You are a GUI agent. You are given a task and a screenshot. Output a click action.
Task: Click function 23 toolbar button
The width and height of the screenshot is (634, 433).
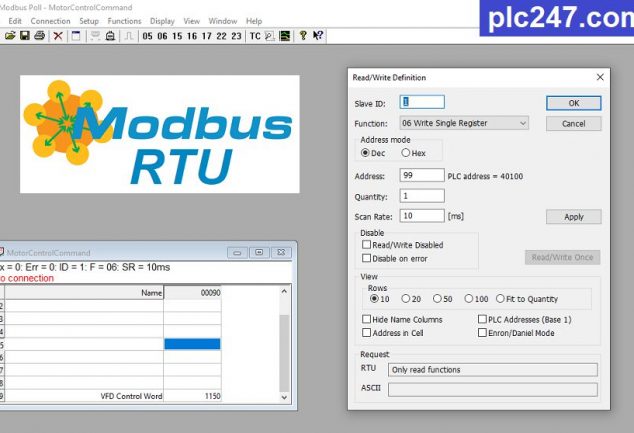[x=236, y=36]
